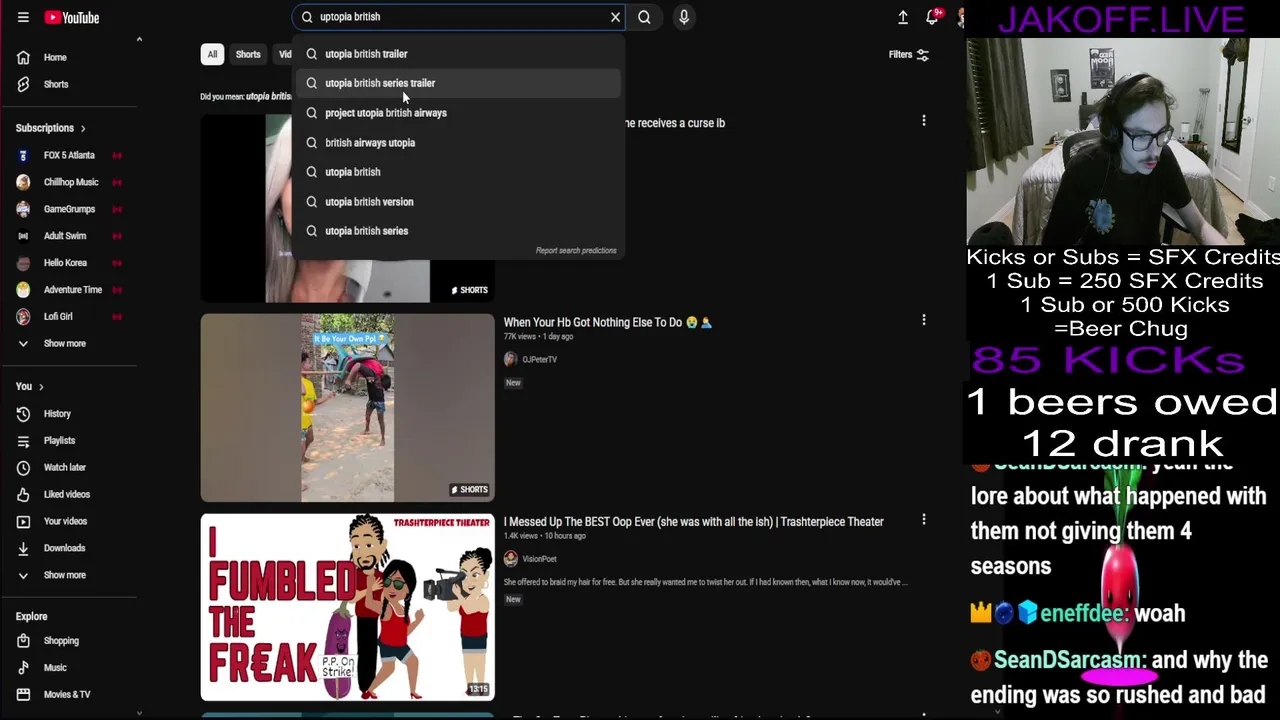Screen dimensions: 1280x720
Task: Play the 'I Fumbled The Freak' thumbnail
Action: pos(347,607)
